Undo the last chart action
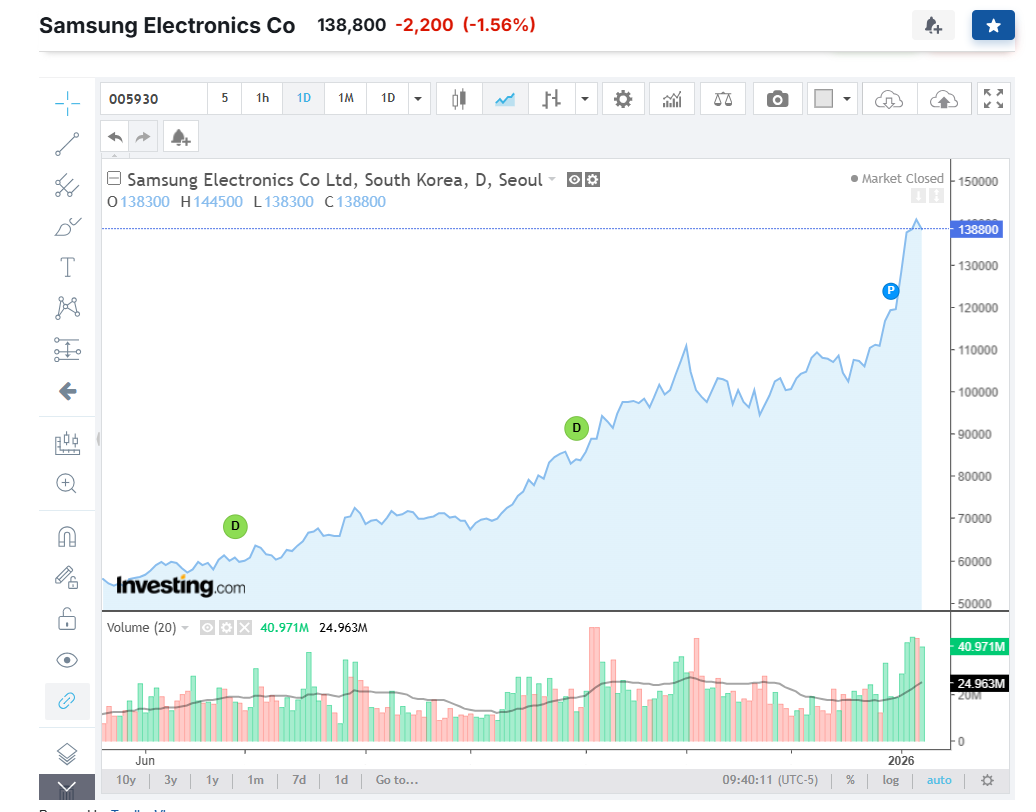Viewport: 1036px width, 812px height. coord(115,137)
